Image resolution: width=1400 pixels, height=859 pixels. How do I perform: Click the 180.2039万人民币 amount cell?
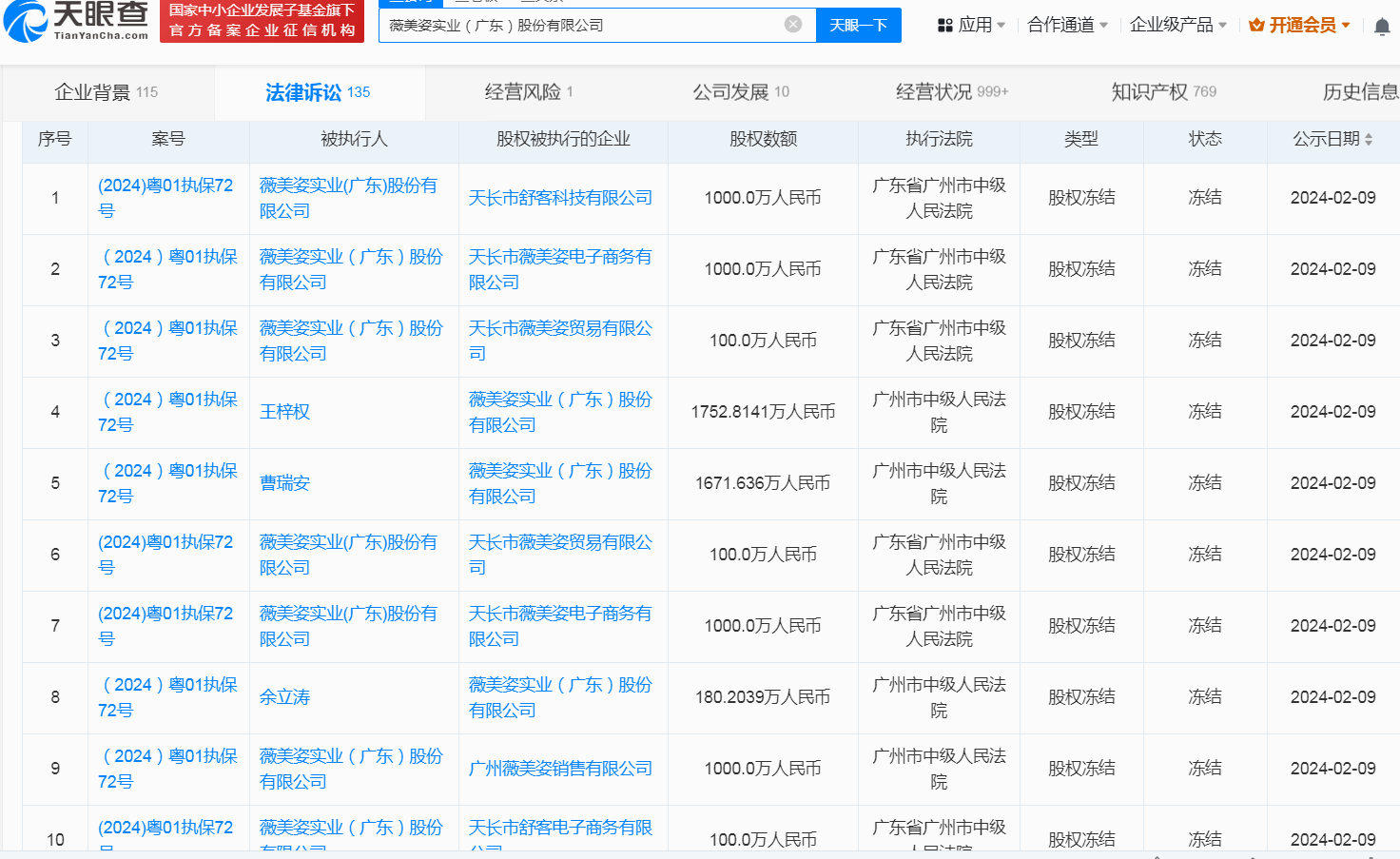pyautogui.click(x=763, y=697)
